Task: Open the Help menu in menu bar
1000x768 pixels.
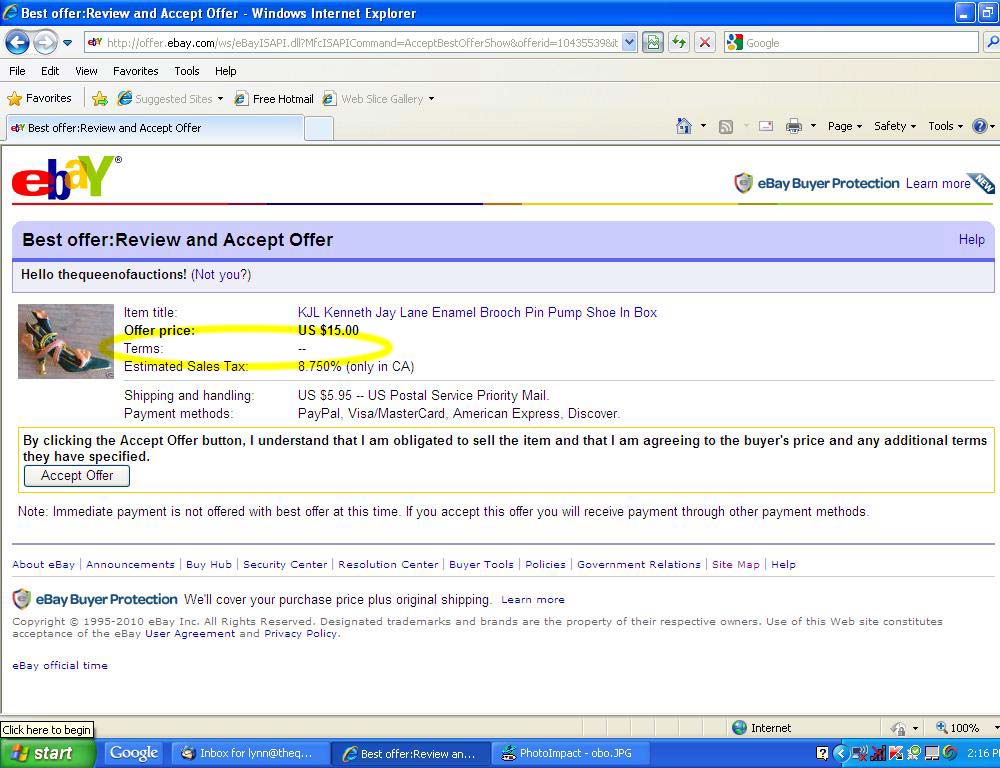Action: point(225,71)
